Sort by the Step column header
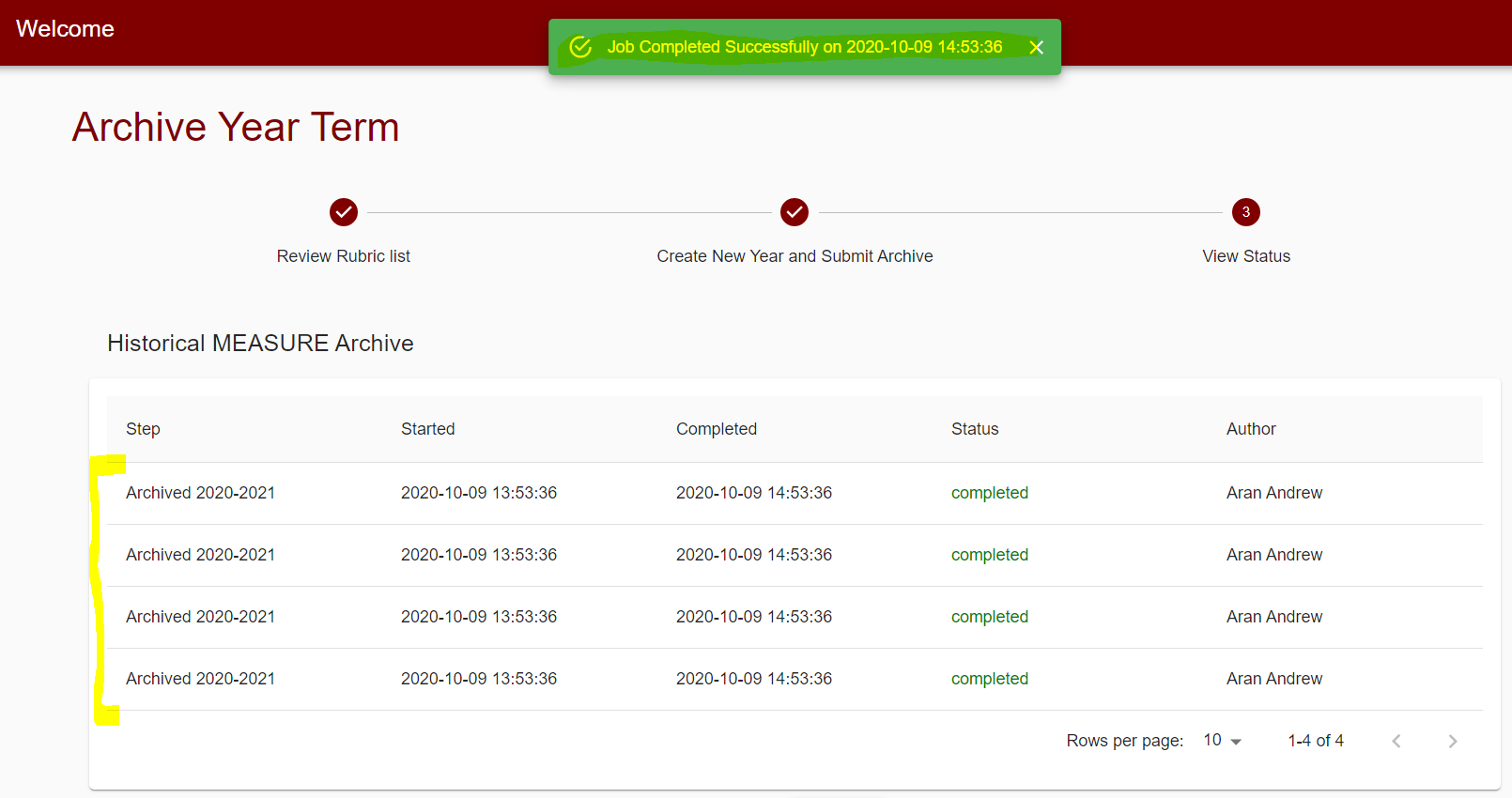Image resolution: width=1512 pixels, height=798 pixels. tap(143, 429)
